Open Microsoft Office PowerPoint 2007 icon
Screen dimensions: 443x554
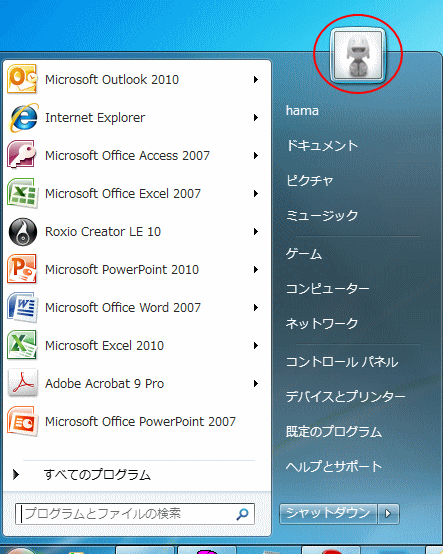point(23,421)
